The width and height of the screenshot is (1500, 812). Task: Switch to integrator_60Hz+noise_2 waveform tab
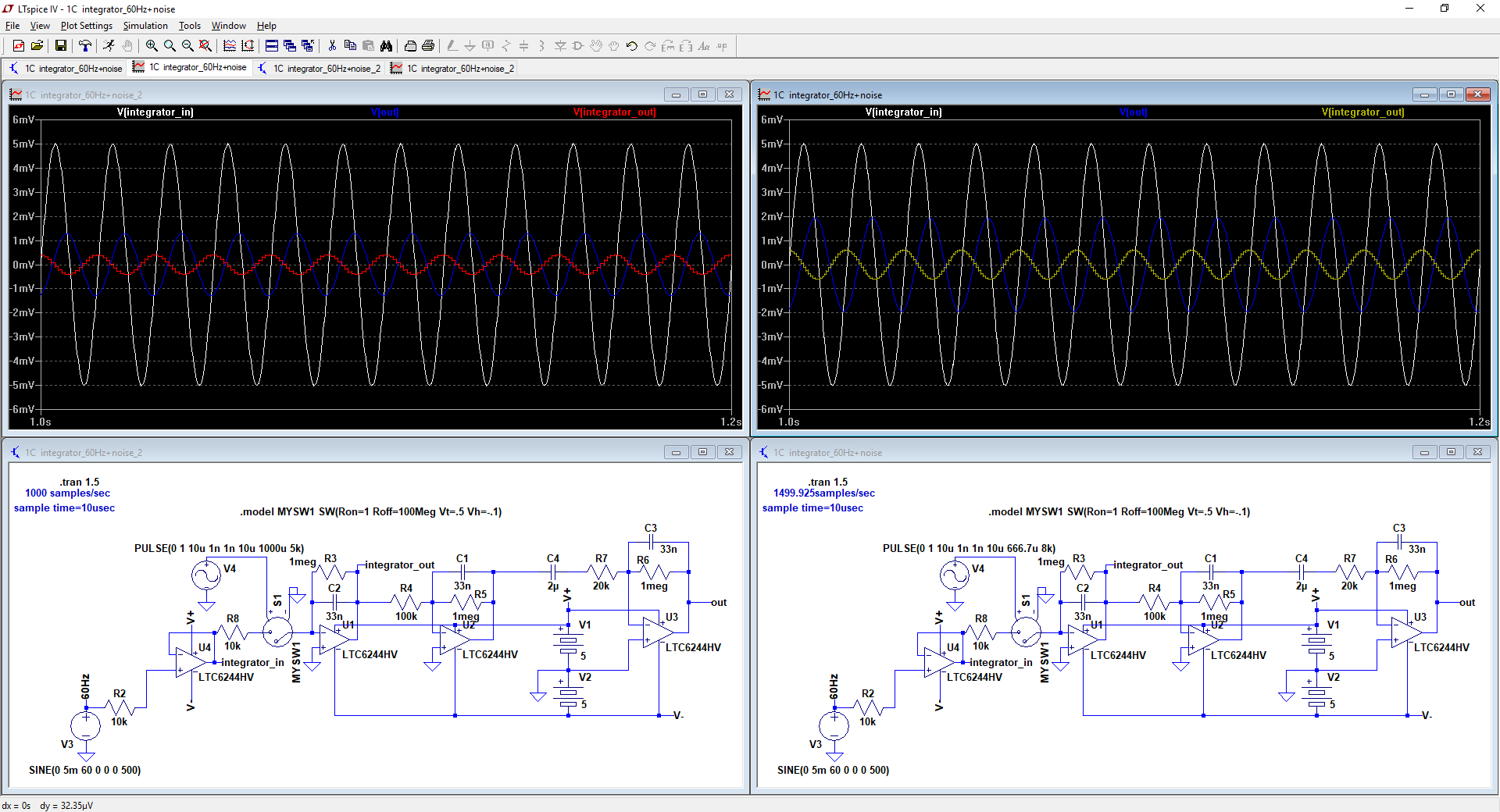(452, 69)
